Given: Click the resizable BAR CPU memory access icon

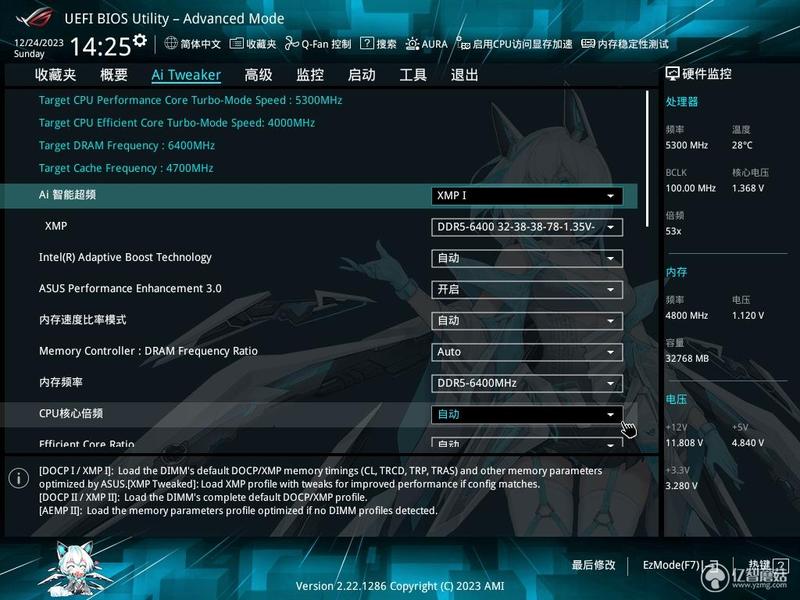Looking at the screenshot, I should pos(463,43).
